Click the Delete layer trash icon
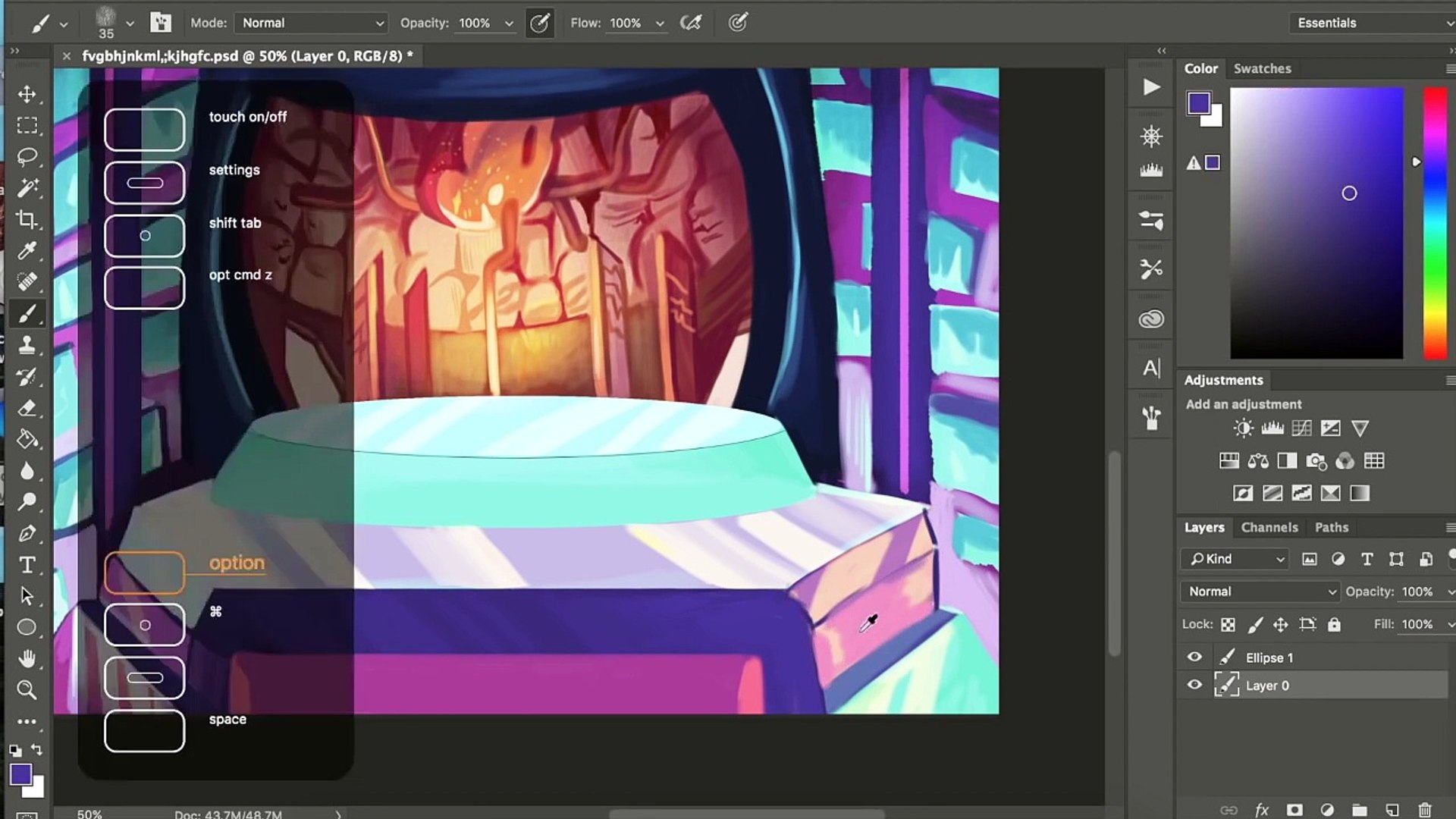This screenshot has height=819, width=1456. (1424, 810)
